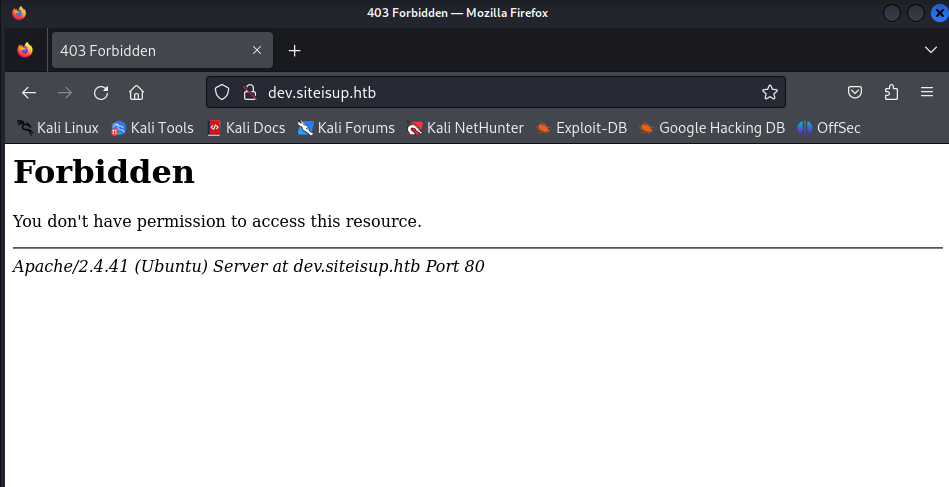949x487 pixels.
Task: Reload the current page
Action: coord(101,93)
